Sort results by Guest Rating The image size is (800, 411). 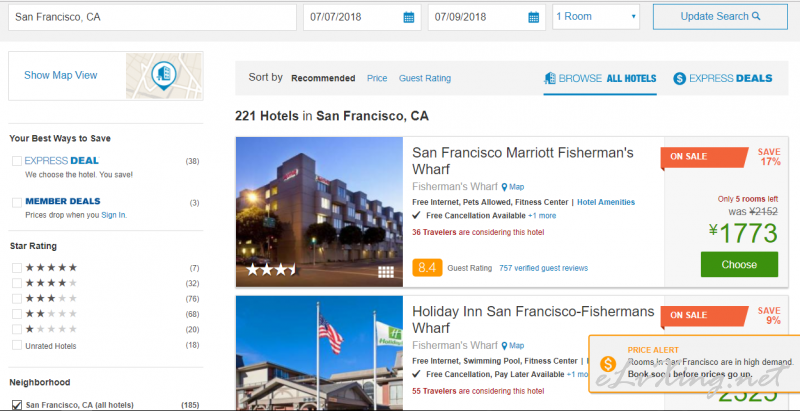click(x=425, y=78)
